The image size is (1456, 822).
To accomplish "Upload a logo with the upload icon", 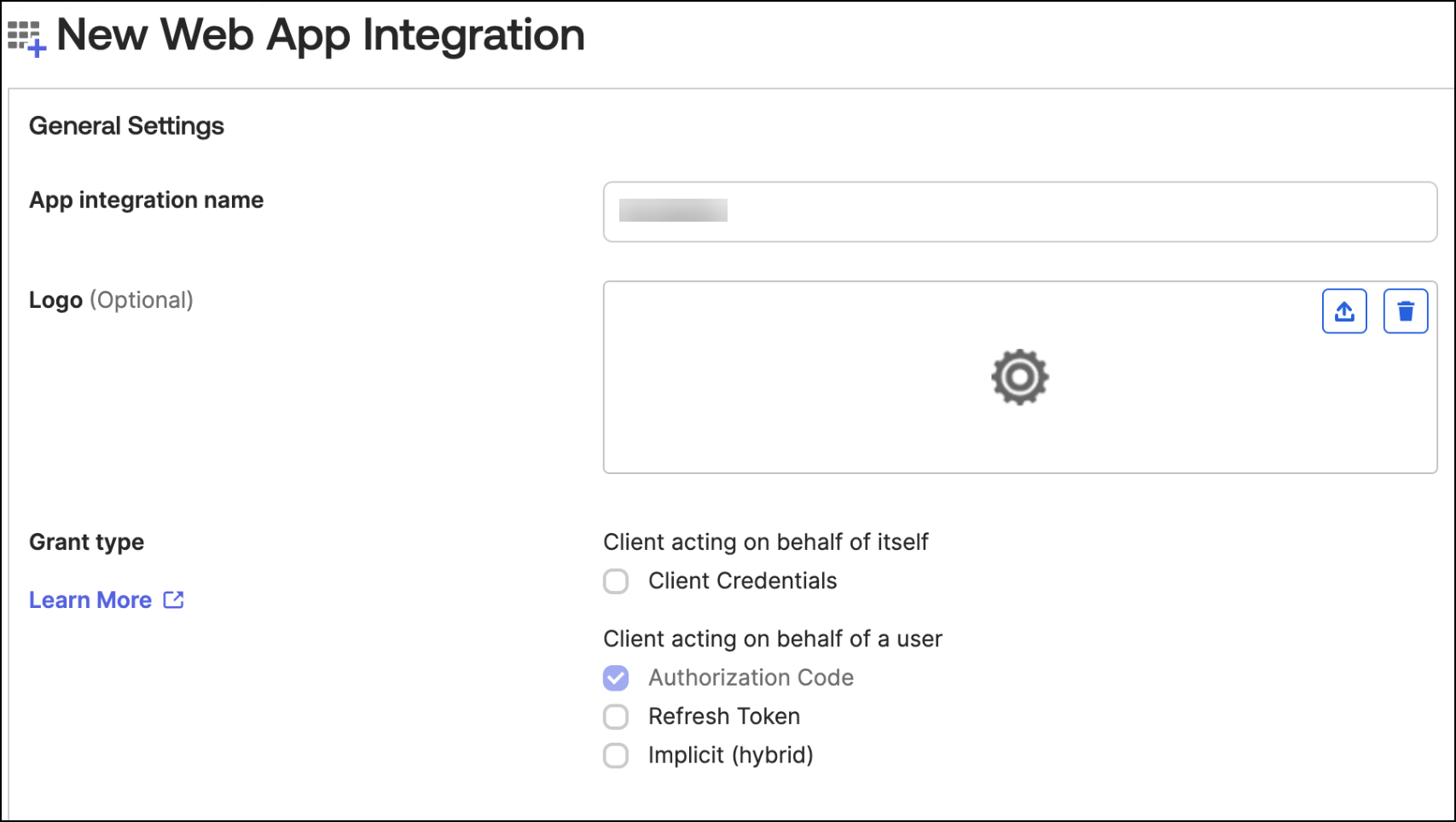I will tap(1344, 311).
